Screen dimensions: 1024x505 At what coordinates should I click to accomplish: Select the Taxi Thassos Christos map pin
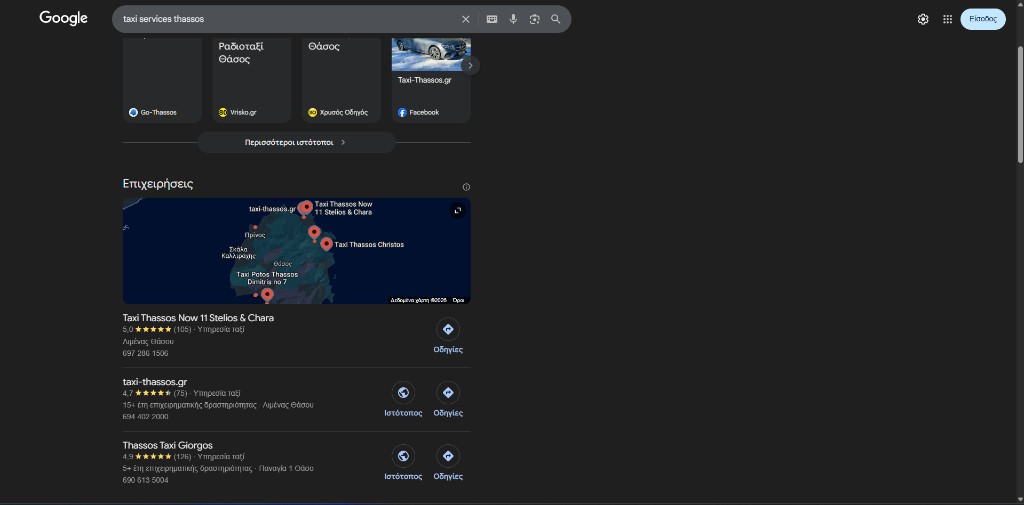(326, 244)
